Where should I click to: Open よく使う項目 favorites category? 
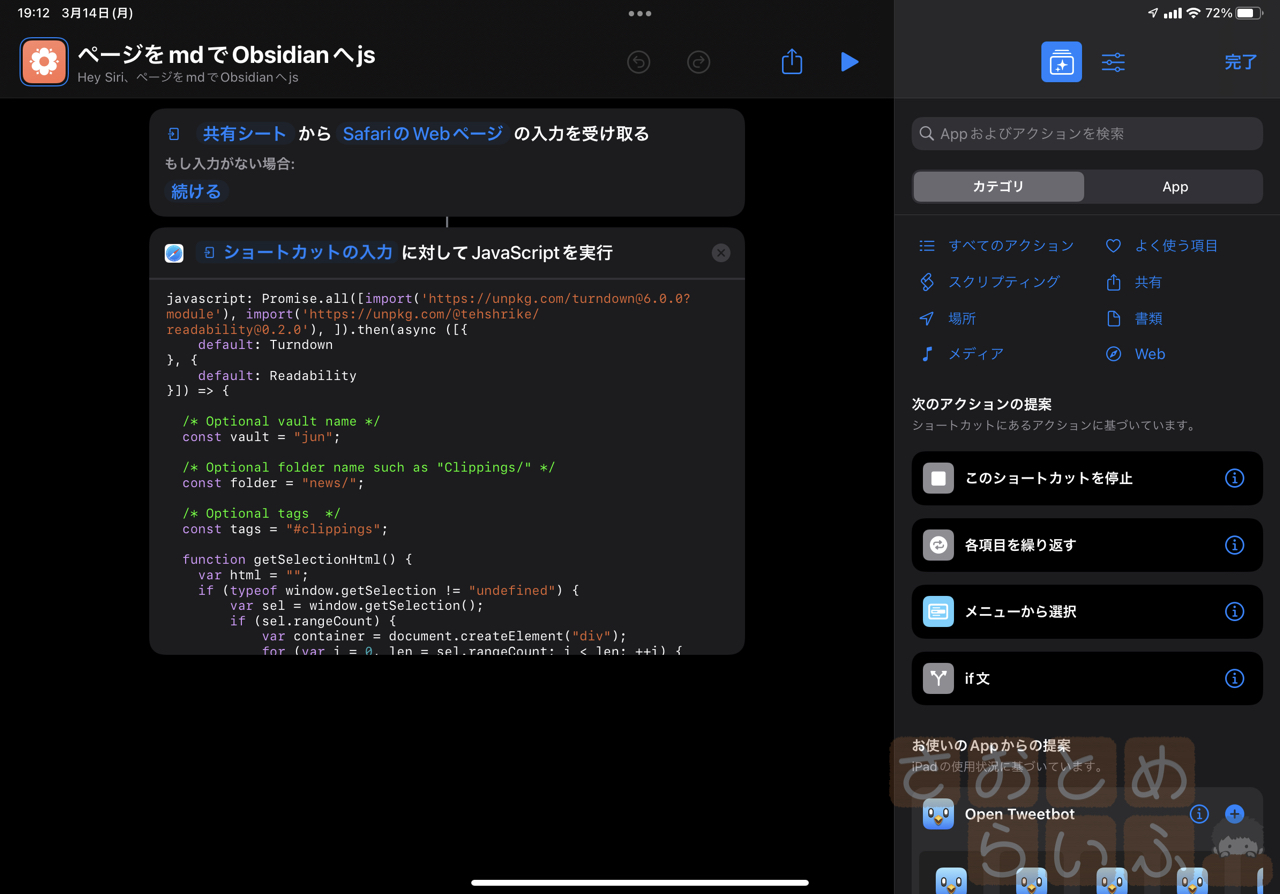click(1162, 246)
